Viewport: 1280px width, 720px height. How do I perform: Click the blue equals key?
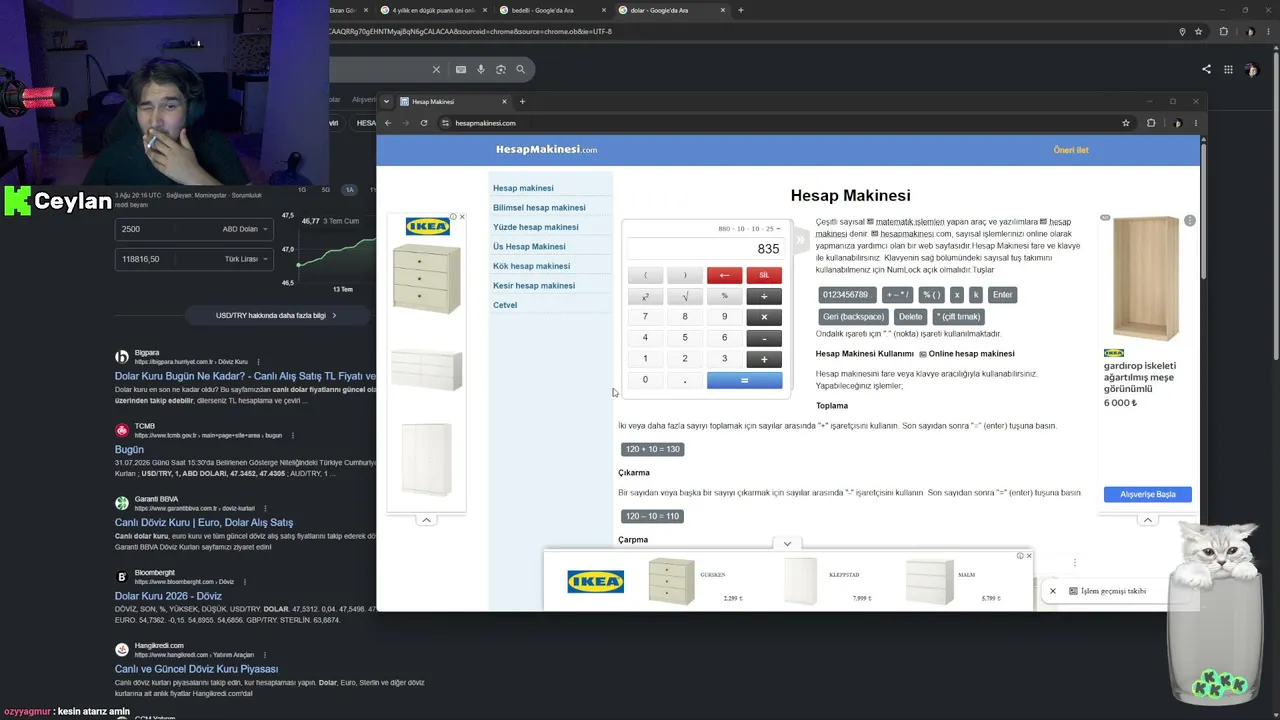pyautogui.click(x=744, y=380)
